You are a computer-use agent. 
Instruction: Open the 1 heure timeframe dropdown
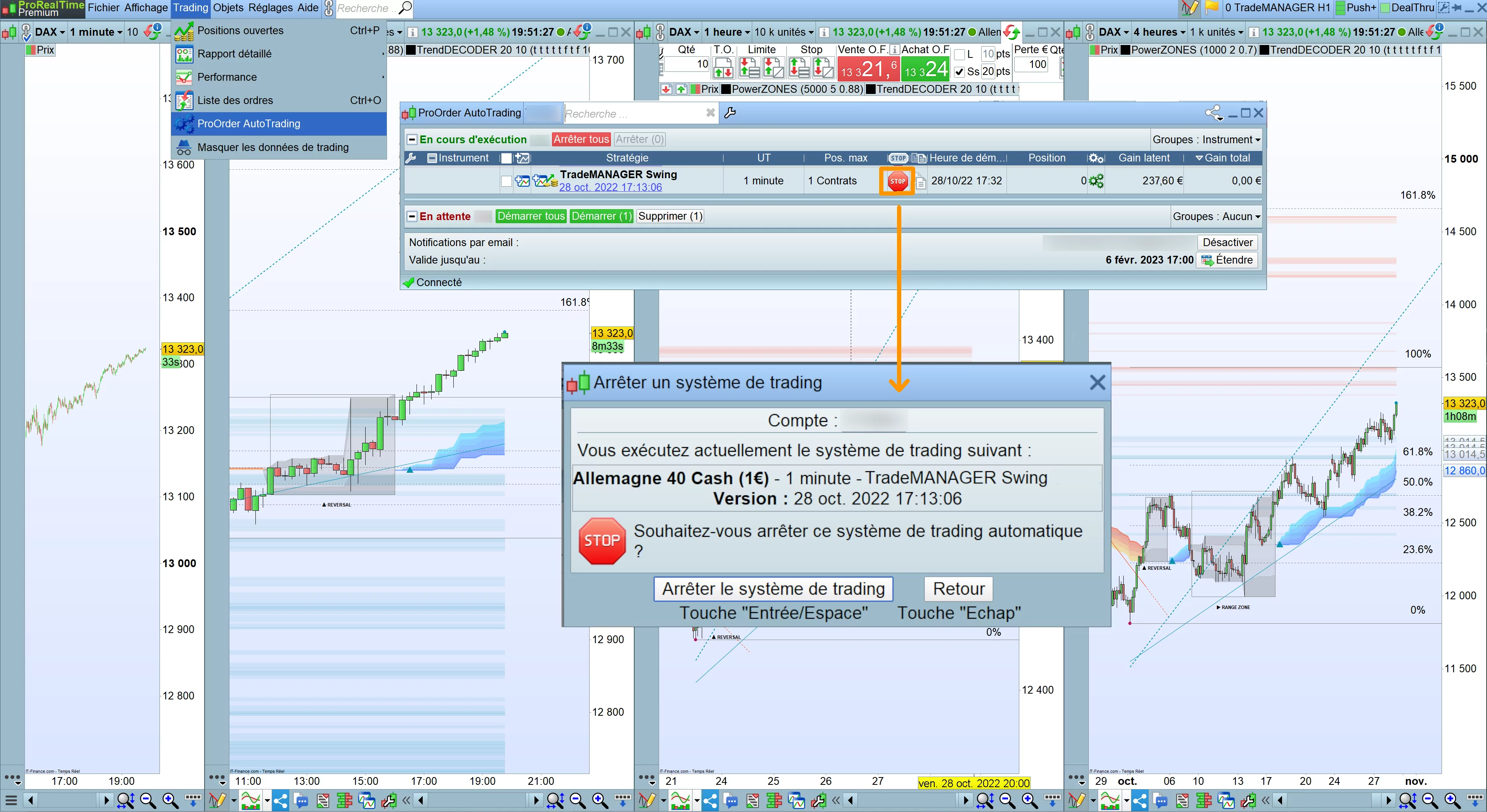tap(727, 32)
